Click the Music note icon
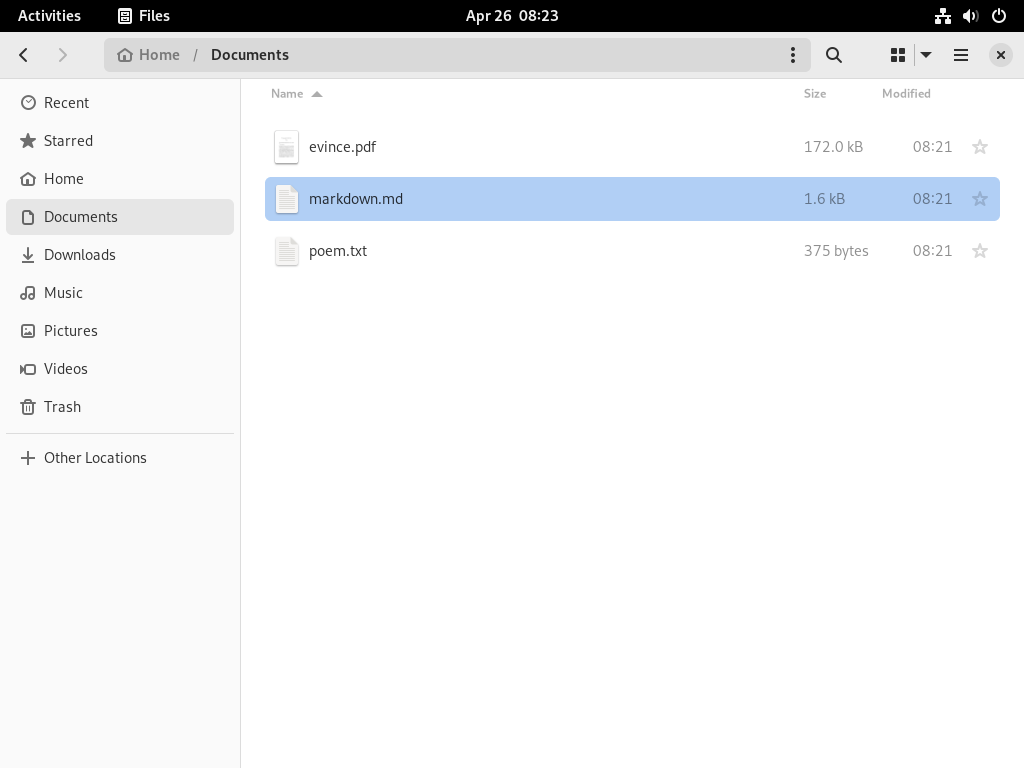This screenshot has height=768, width=1024. [x=28, y=293]
